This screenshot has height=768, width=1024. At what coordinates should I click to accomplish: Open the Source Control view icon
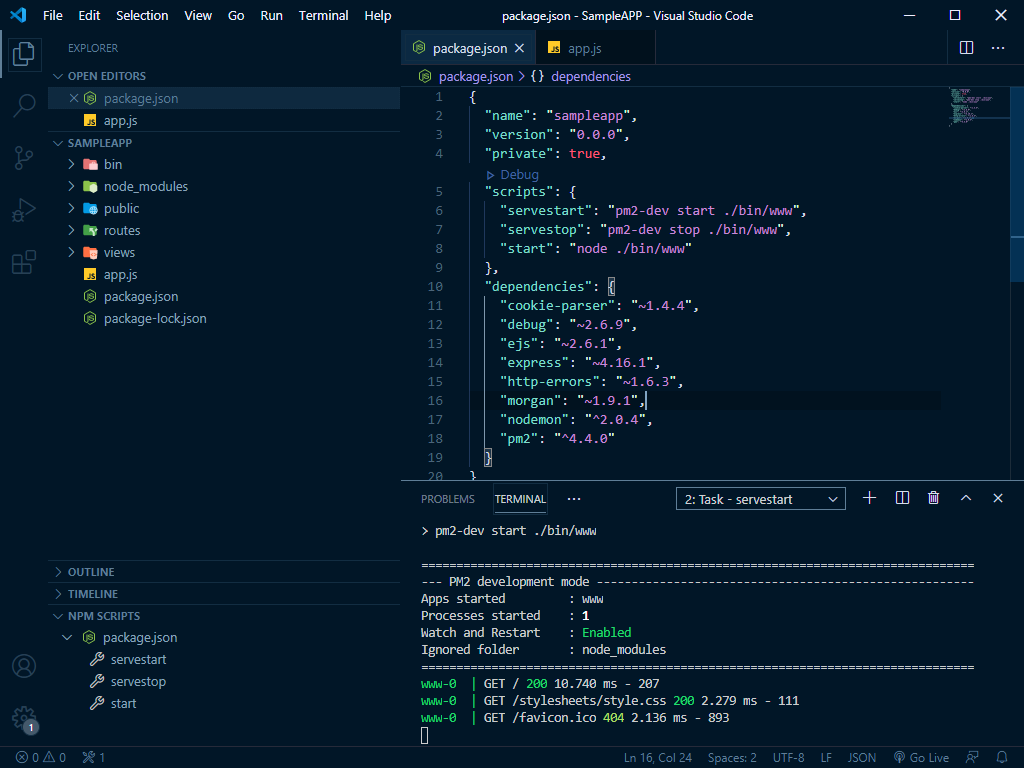click(x=24, y=157)
